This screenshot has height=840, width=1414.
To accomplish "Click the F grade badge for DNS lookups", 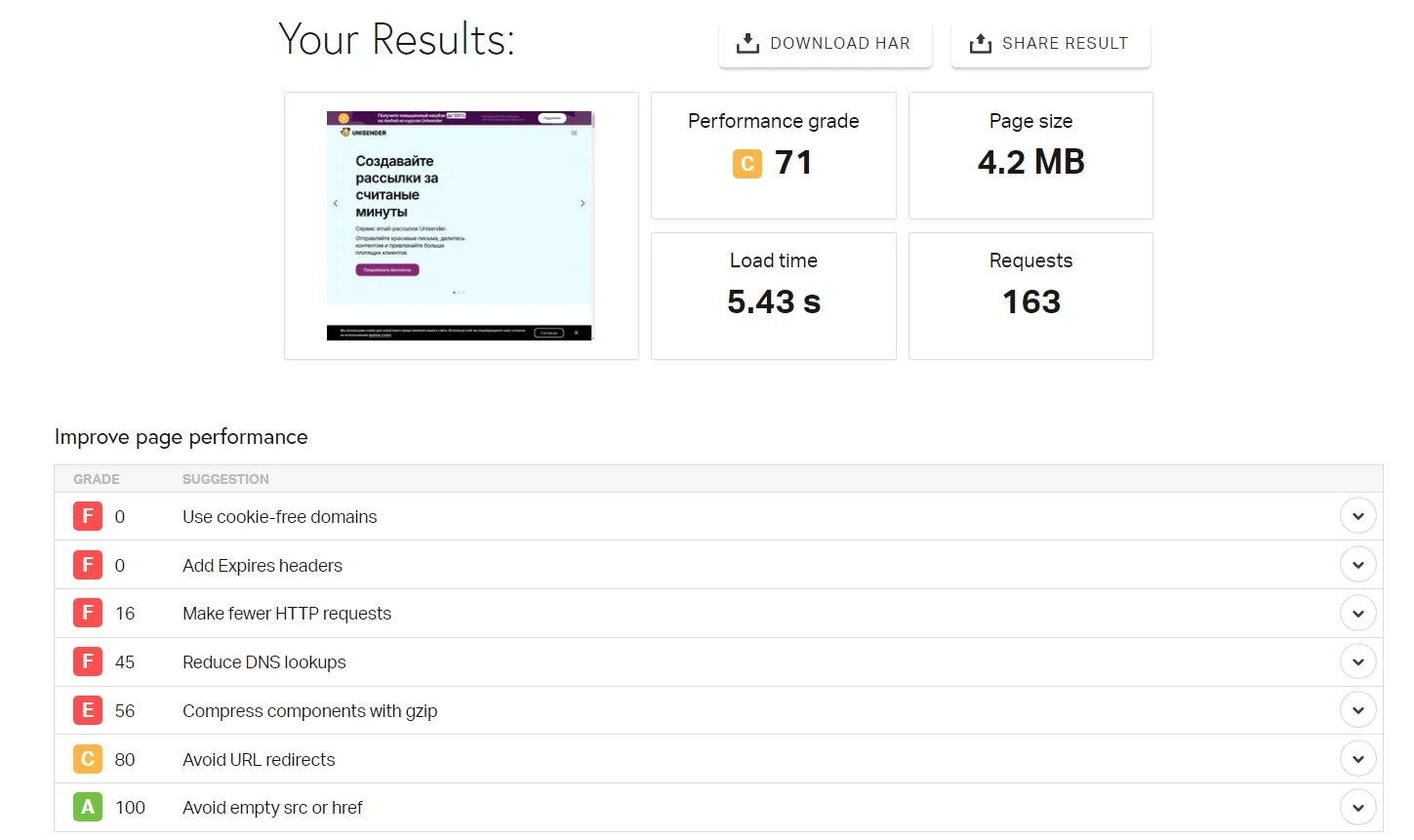I will pyautogui.click(x=88, y=661).
